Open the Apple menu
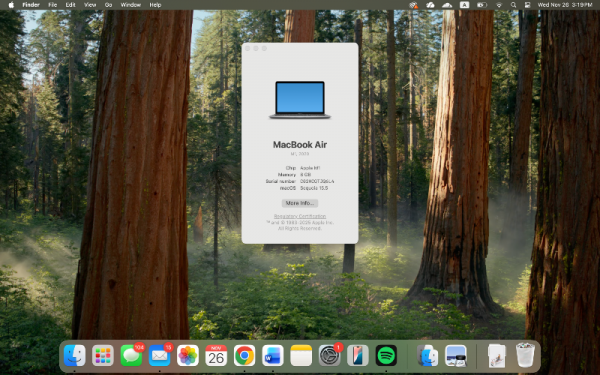Viewport: 600px width, 375px height. point(11,5)
